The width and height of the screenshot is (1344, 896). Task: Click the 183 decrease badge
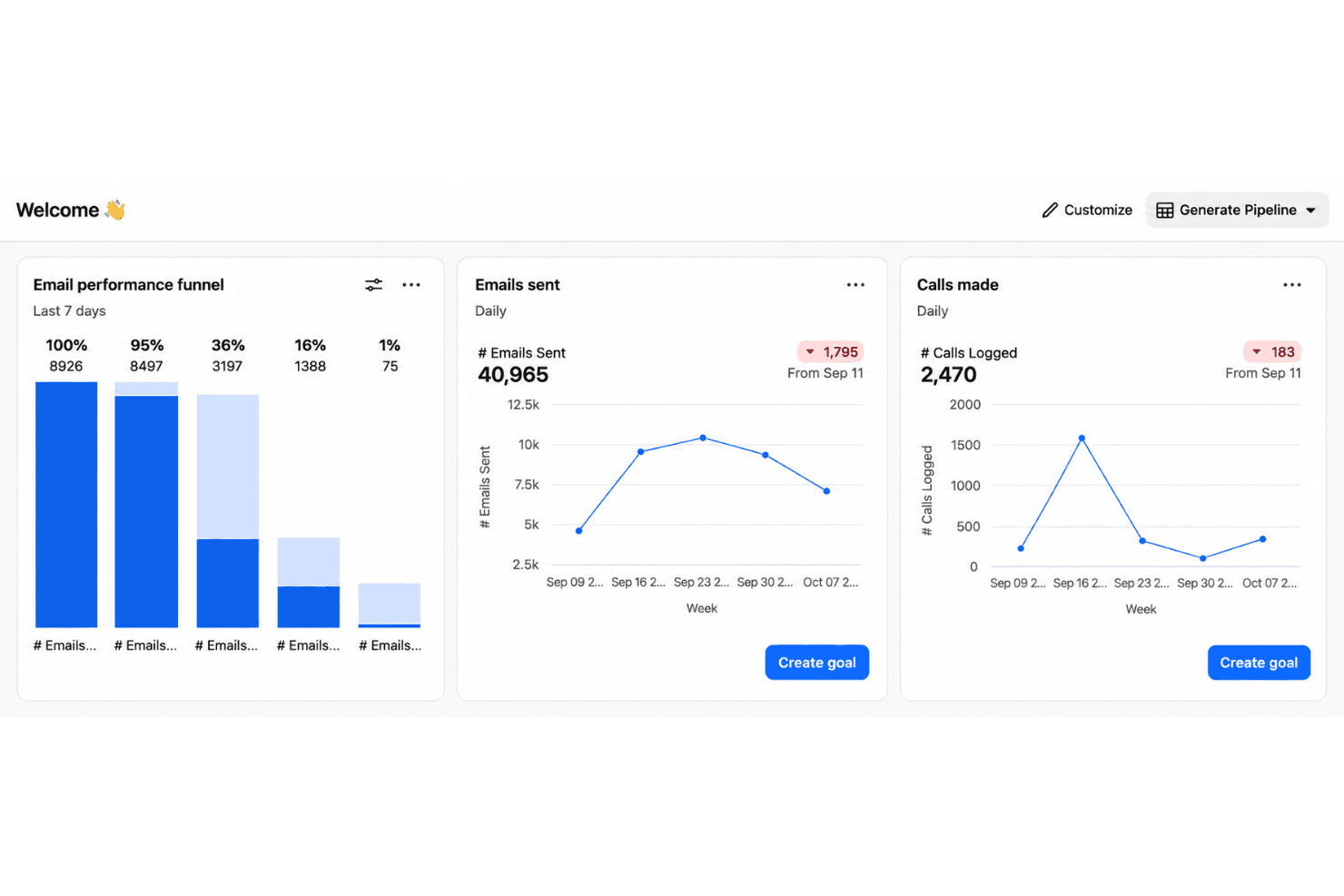[1272, 352]
